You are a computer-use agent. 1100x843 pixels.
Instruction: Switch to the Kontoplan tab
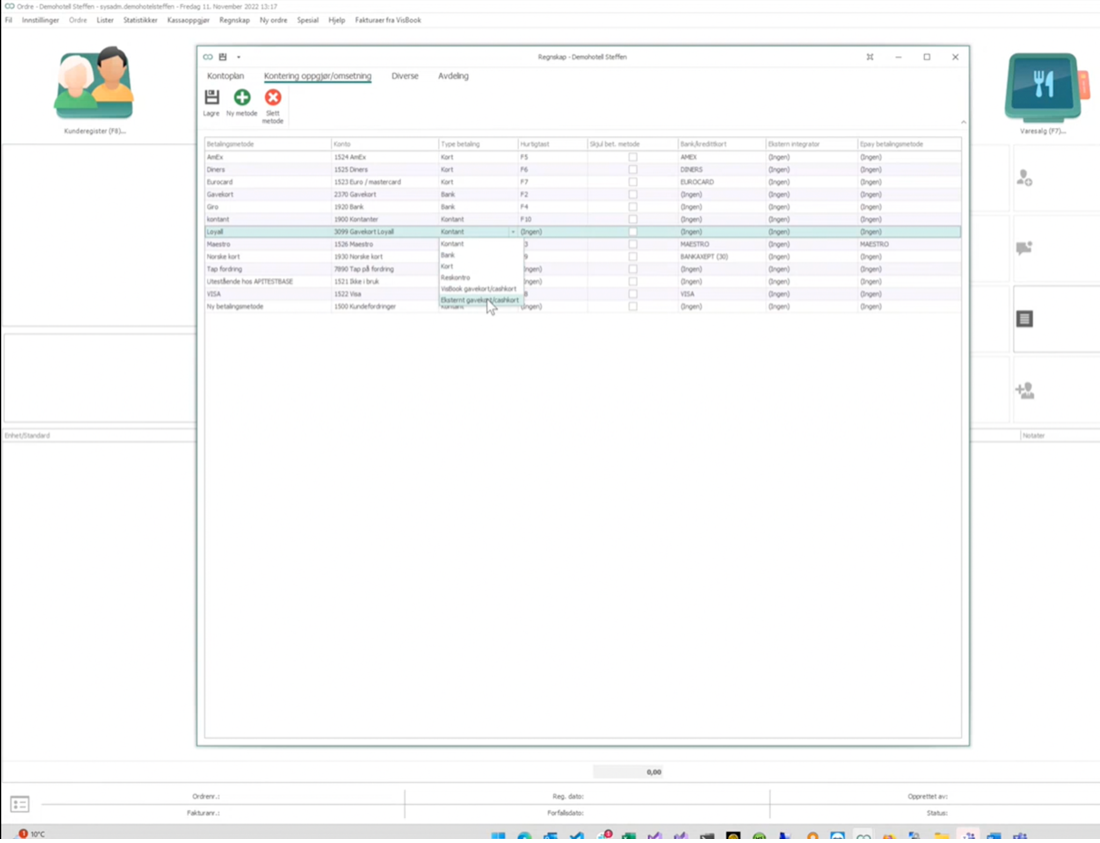click(225, 76)
